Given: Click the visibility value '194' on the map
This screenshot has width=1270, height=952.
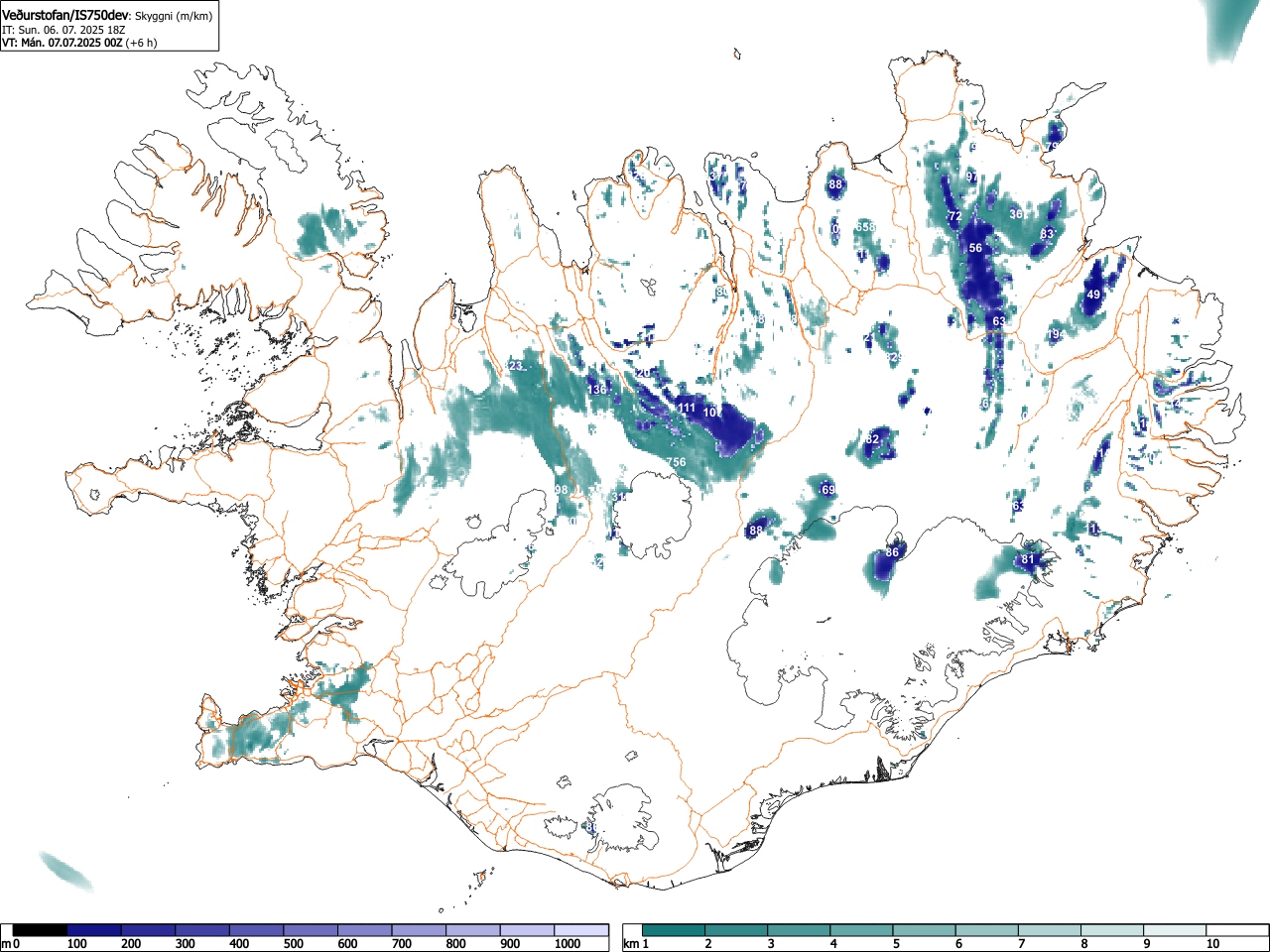Looking at the screenshot, I should (x=1056, y=335).
